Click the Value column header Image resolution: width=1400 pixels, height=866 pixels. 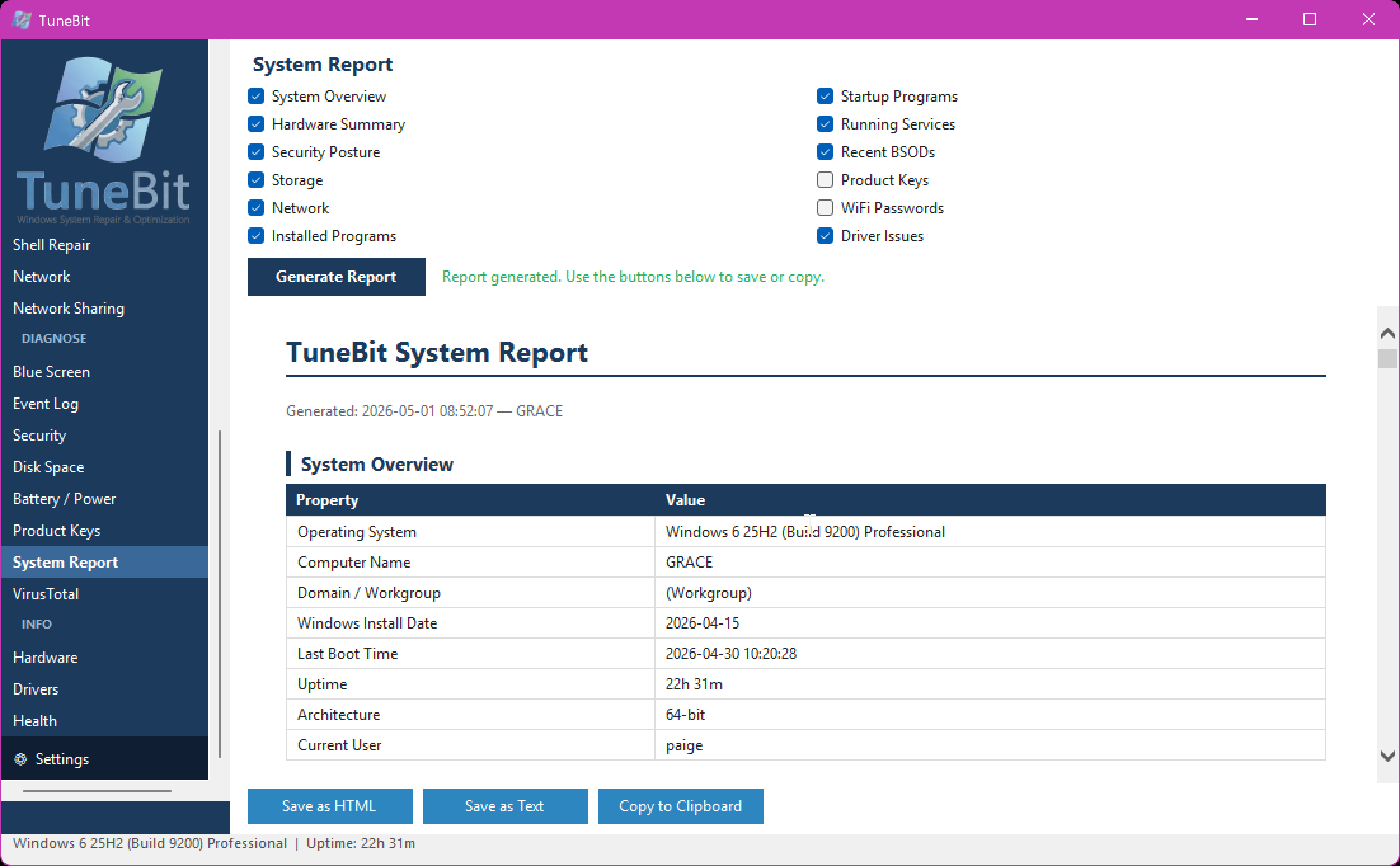point(990,500)
